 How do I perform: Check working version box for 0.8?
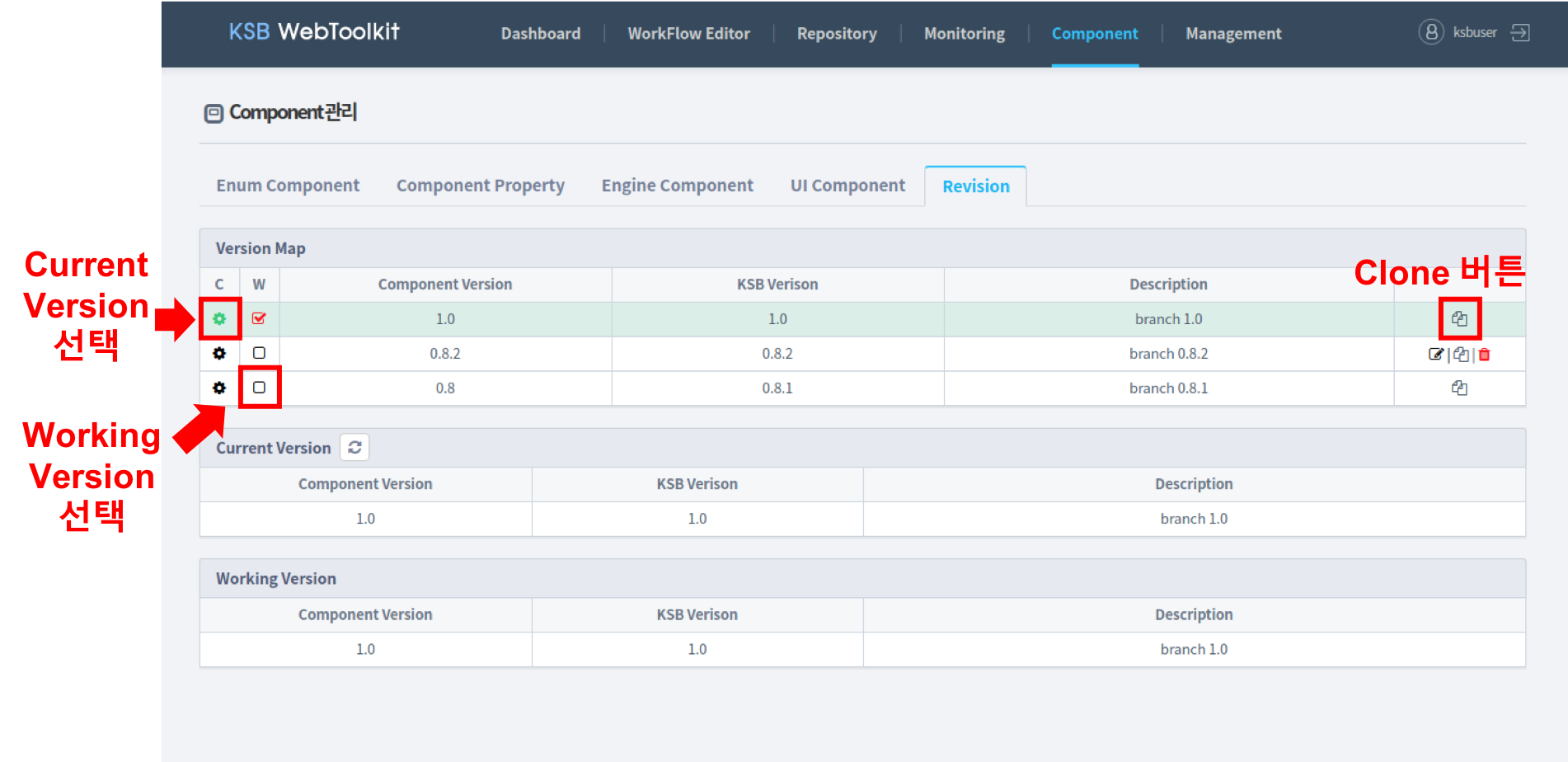click(259, 388)
